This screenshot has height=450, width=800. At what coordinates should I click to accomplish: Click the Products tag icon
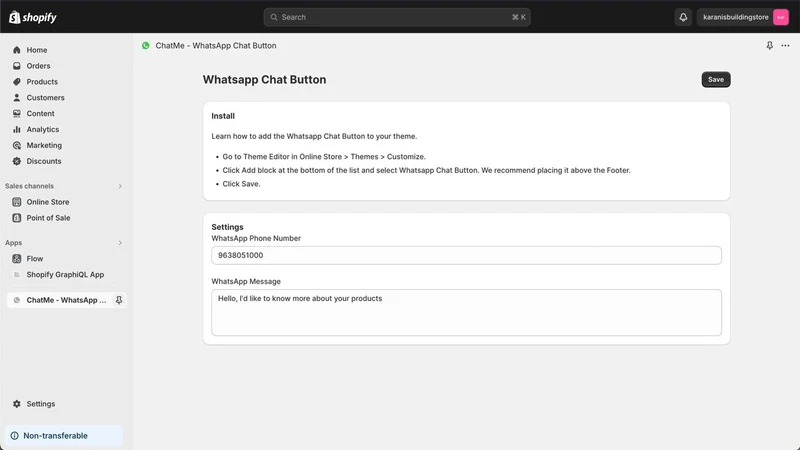(x=17, y=82)
